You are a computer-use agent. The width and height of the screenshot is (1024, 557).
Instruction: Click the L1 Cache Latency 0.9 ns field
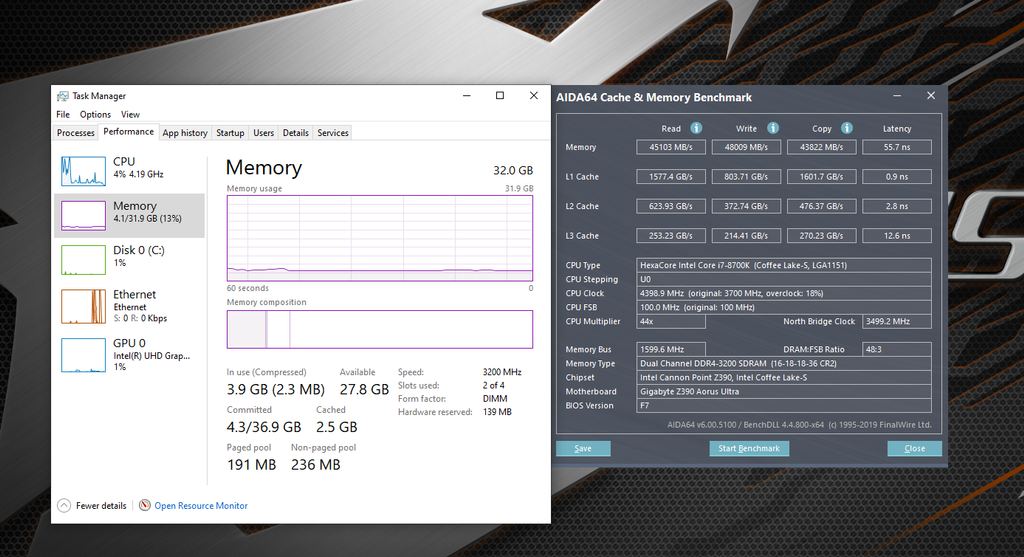point(897,176)
